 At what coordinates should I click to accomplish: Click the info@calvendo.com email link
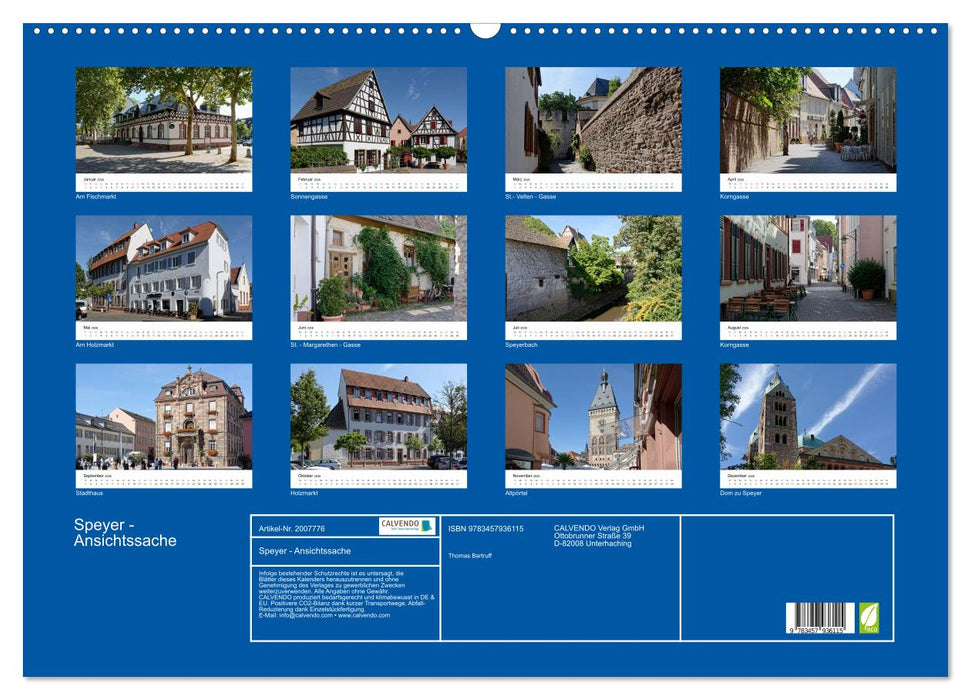click(x=304, y=616)
